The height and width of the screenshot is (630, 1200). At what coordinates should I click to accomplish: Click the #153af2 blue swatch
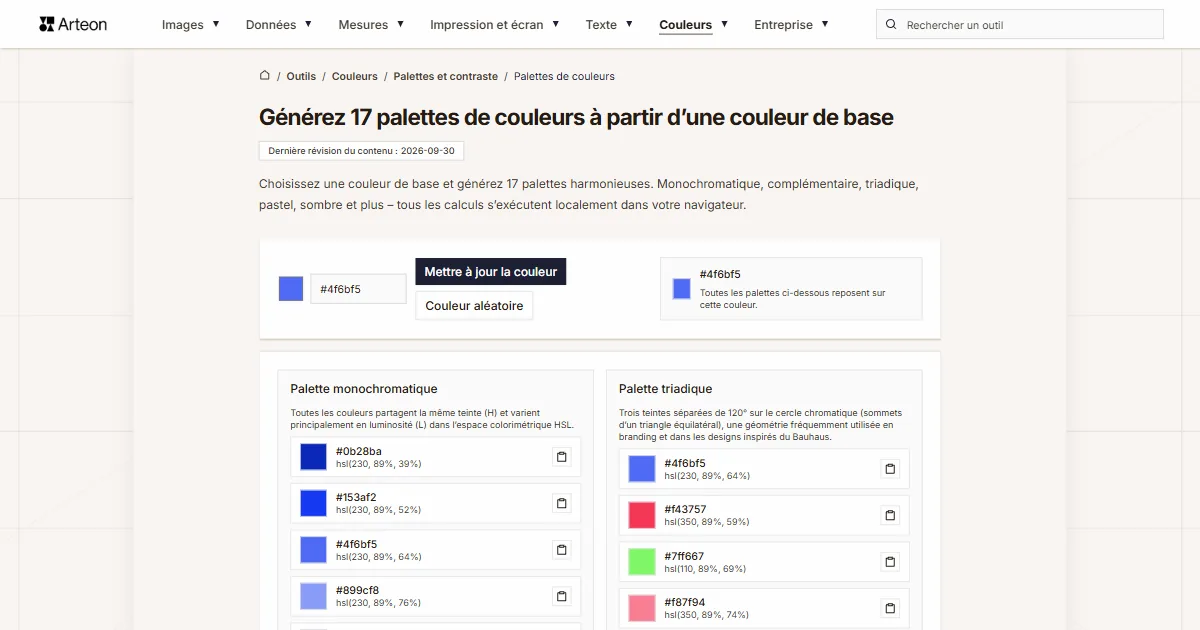[313, 503]
